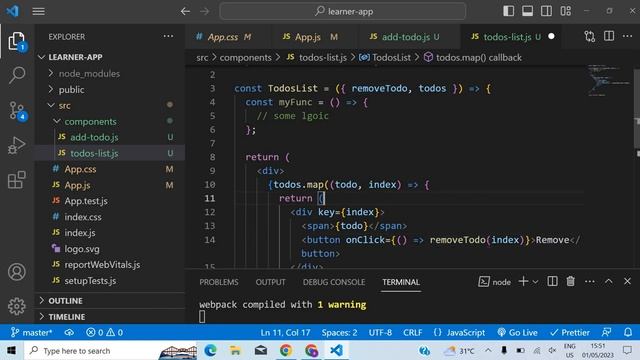Viewport: 640px width, 360px height.
Task: Collapse the LEARNER-APP root folder
Action: click(x=110, y=57)
